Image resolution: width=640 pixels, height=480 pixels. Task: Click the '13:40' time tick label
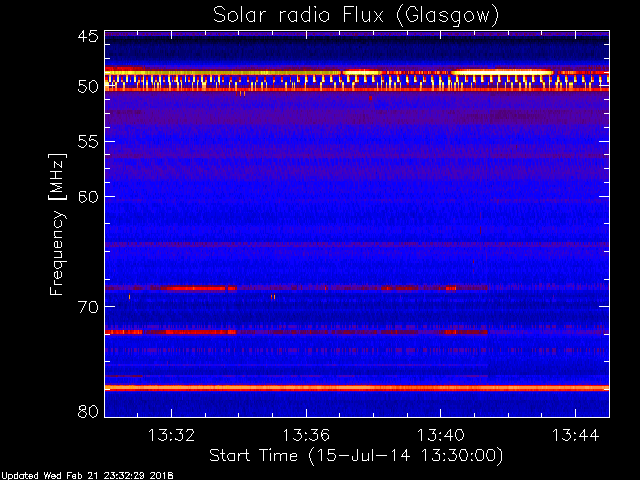coord(441,435)
